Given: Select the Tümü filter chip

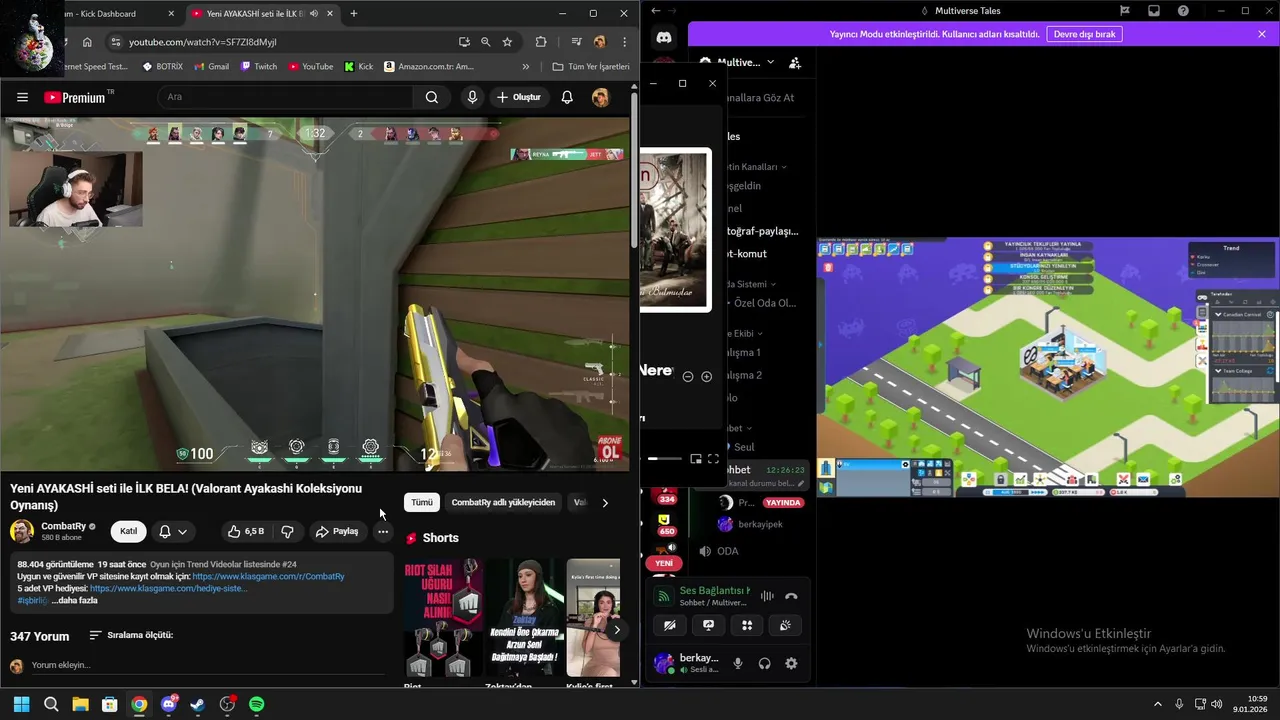Looking at the screenshot, I should click(422, 502).
